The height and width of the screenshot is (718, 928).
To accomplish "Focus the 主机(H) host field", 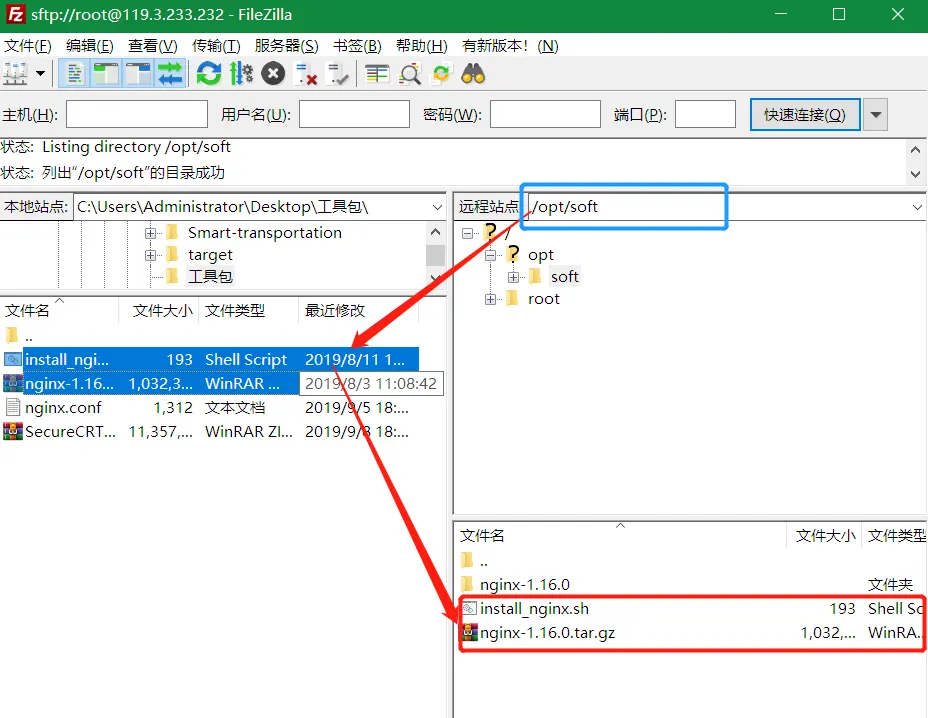I will coord(137,114).
